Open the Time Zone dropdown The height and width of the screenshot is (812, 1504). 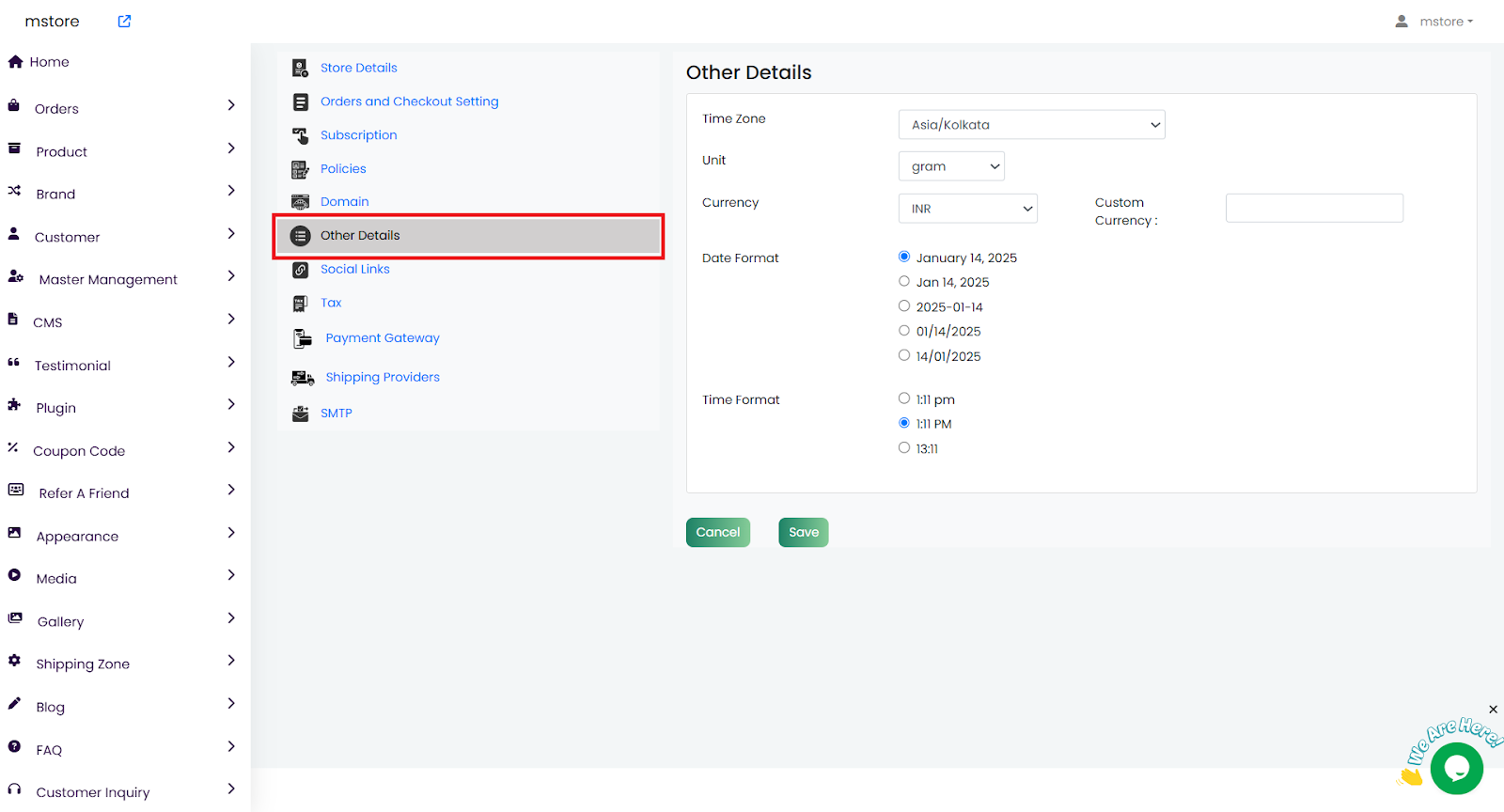[1031, 125]
